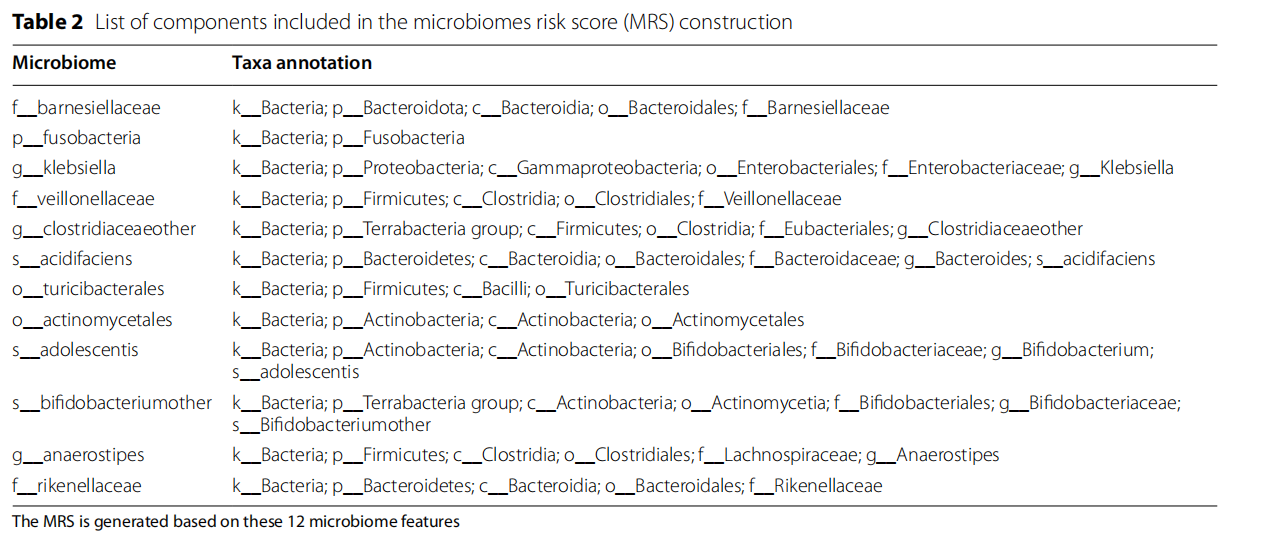This screenshot has width=1269, height=533.
Task: Click the s__acidifaciens row label
Action: 72,259
